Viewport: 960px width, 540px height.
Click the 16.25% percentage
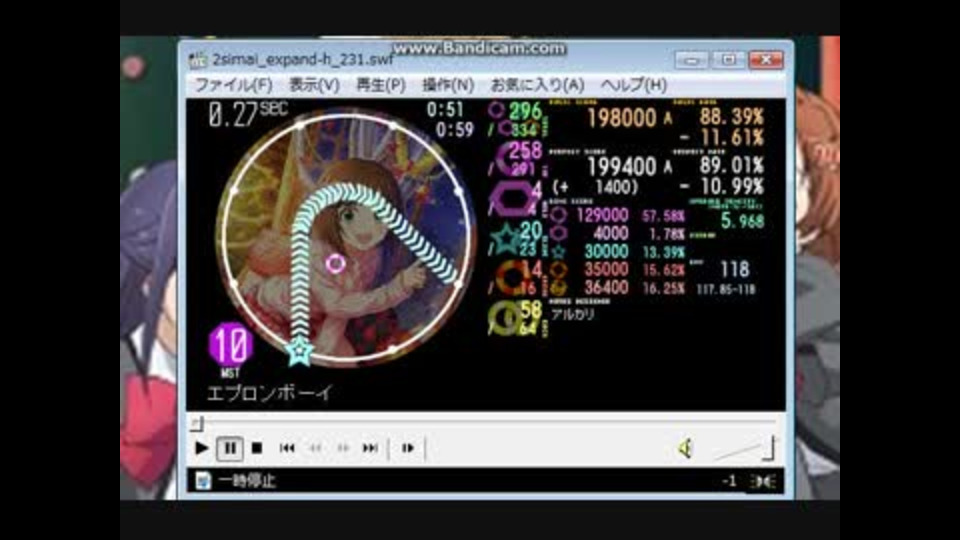(663, 288)
